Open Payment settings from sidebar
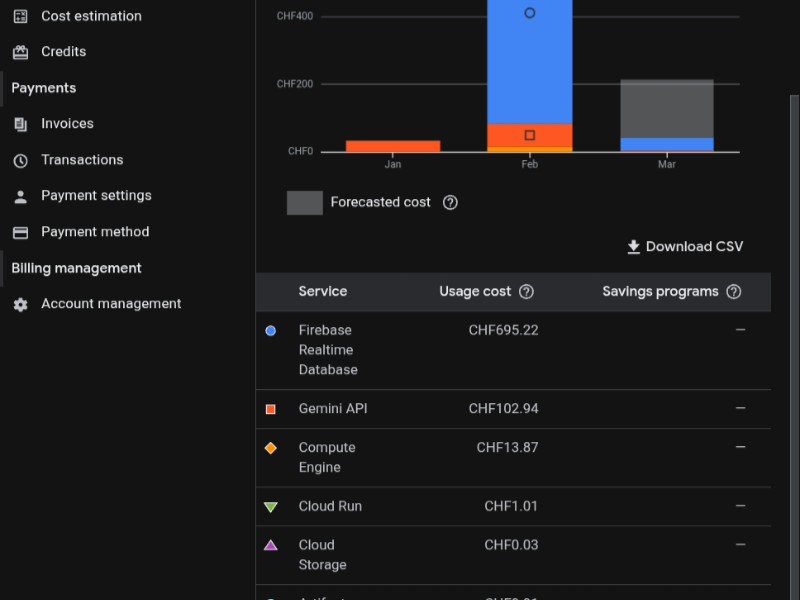800x600 pixels. pos(96,196)
